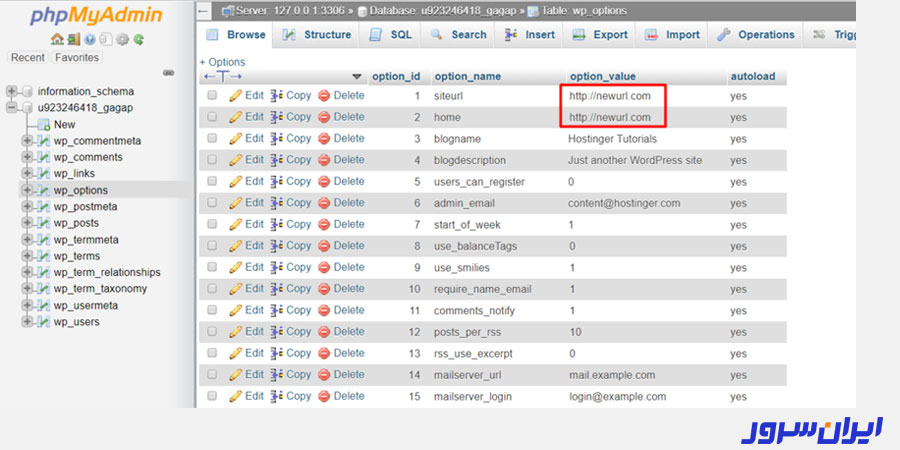Tick the checkbox for the admin_email row

[x=212, y=203]
